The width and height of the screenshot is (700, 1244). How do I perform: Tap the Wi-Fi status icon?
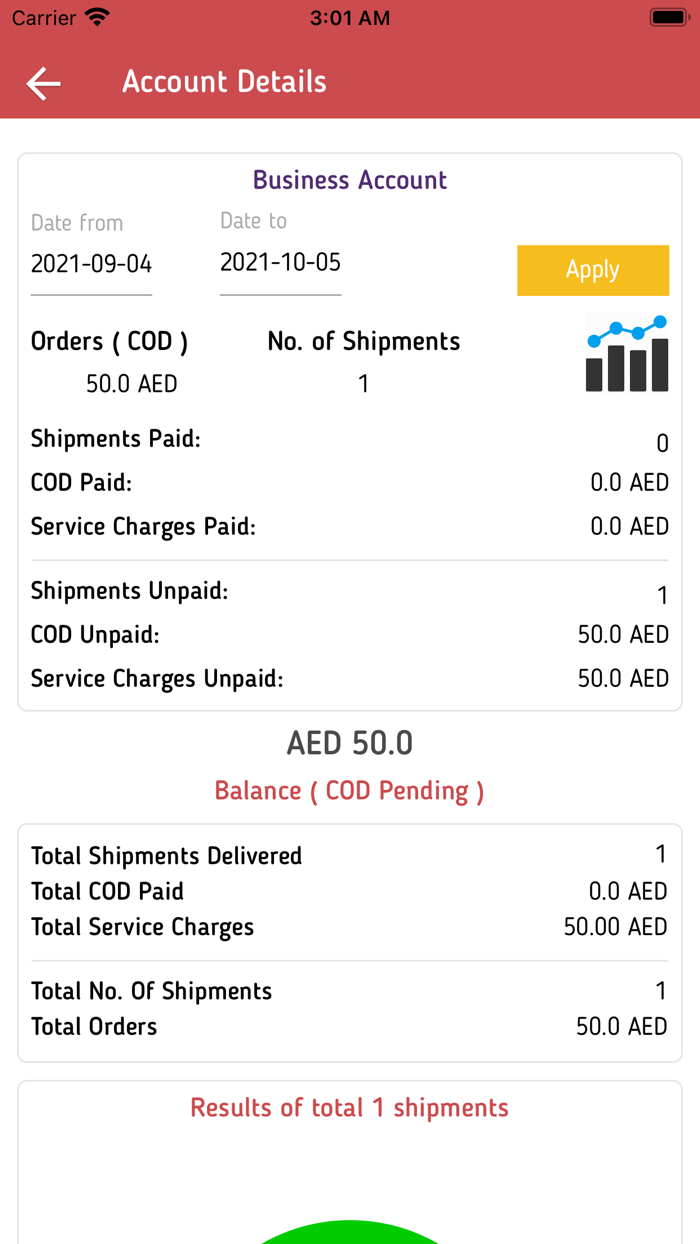click(x=97, y=18)
